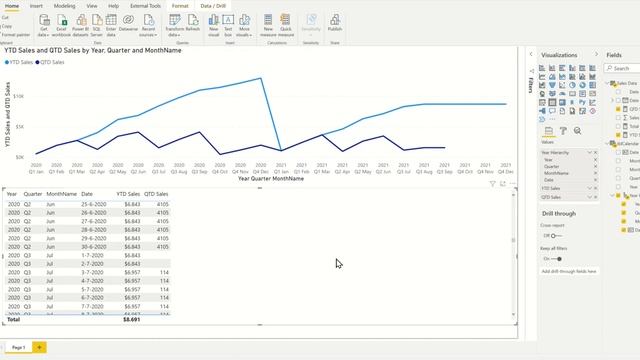The image size is (640, 360).
Task: Toggle Keep all filters switch
Action: [556, 259]
